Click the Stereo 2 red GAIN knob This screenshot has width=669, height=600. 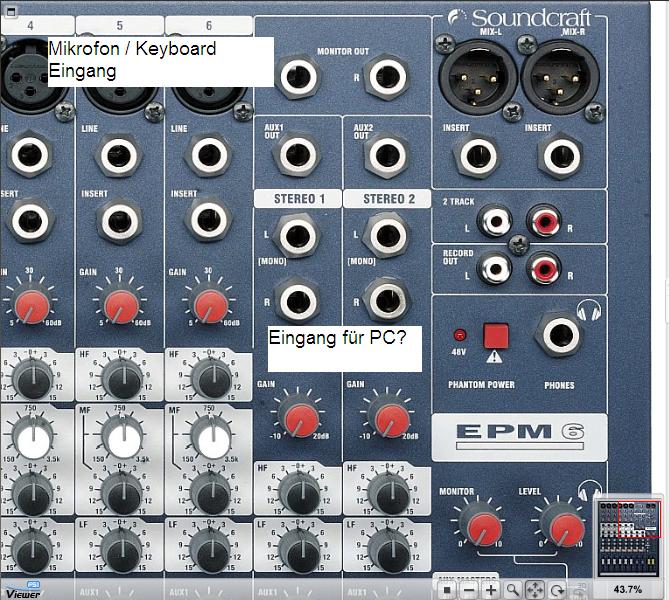pos(391,419)
